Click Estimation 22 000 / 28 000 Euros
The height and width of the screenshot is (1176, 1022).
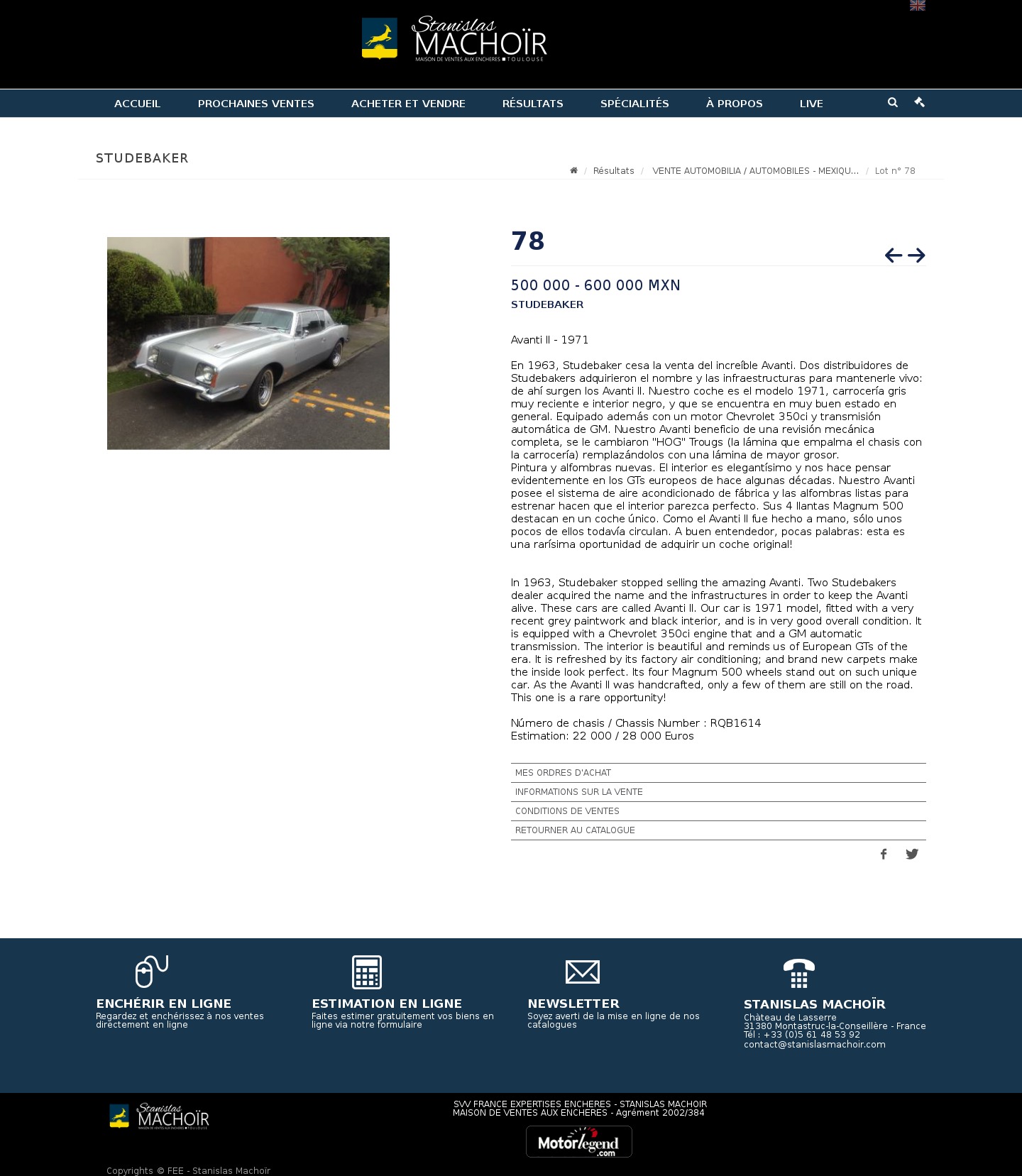coord(603,736)
